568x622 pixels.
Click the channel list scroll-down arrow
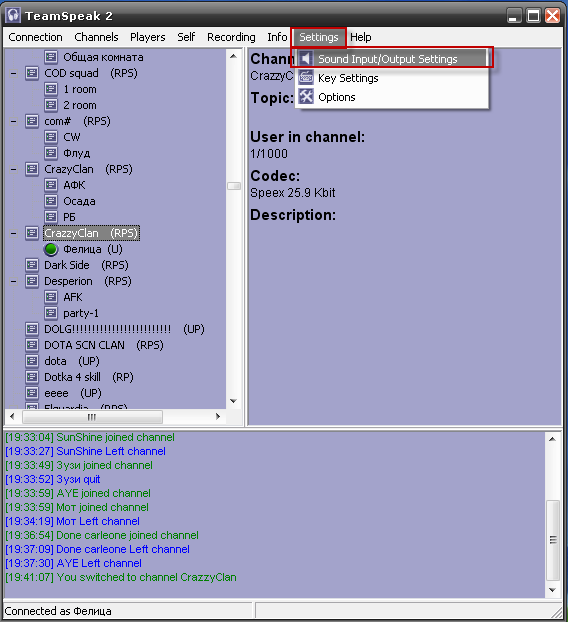coord(234,401)
